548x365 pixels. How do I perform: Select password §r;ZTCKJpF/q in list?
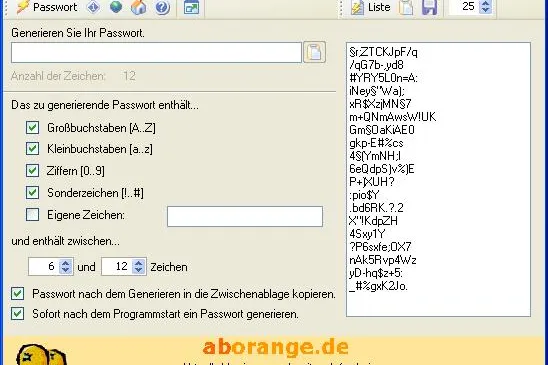[383, 52]
